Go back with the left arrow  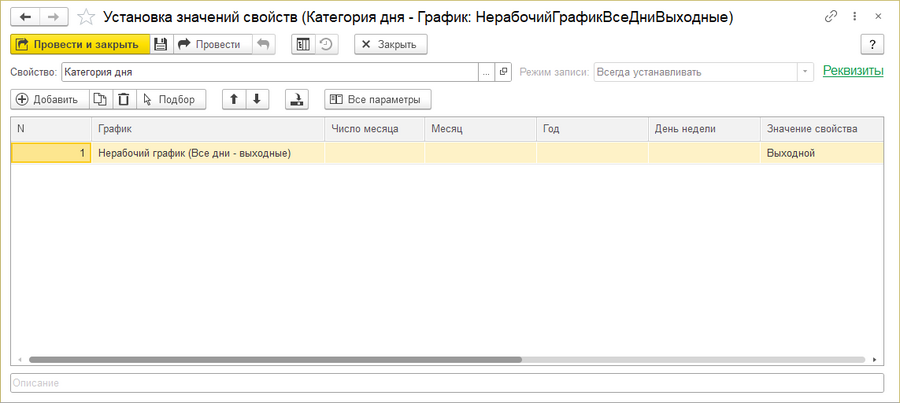25,17
